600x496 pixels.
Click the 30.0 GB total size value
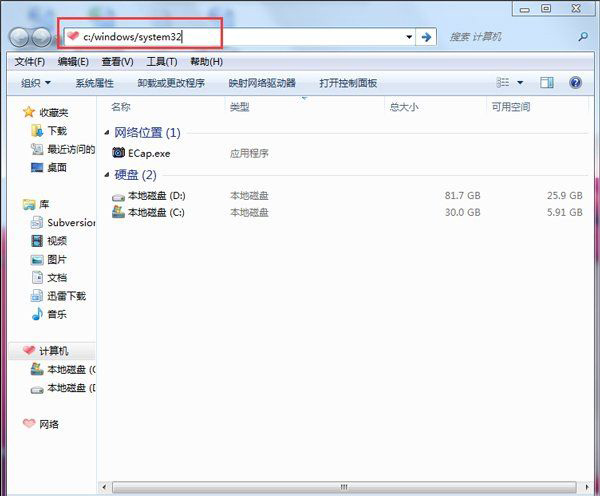(462, 212)
